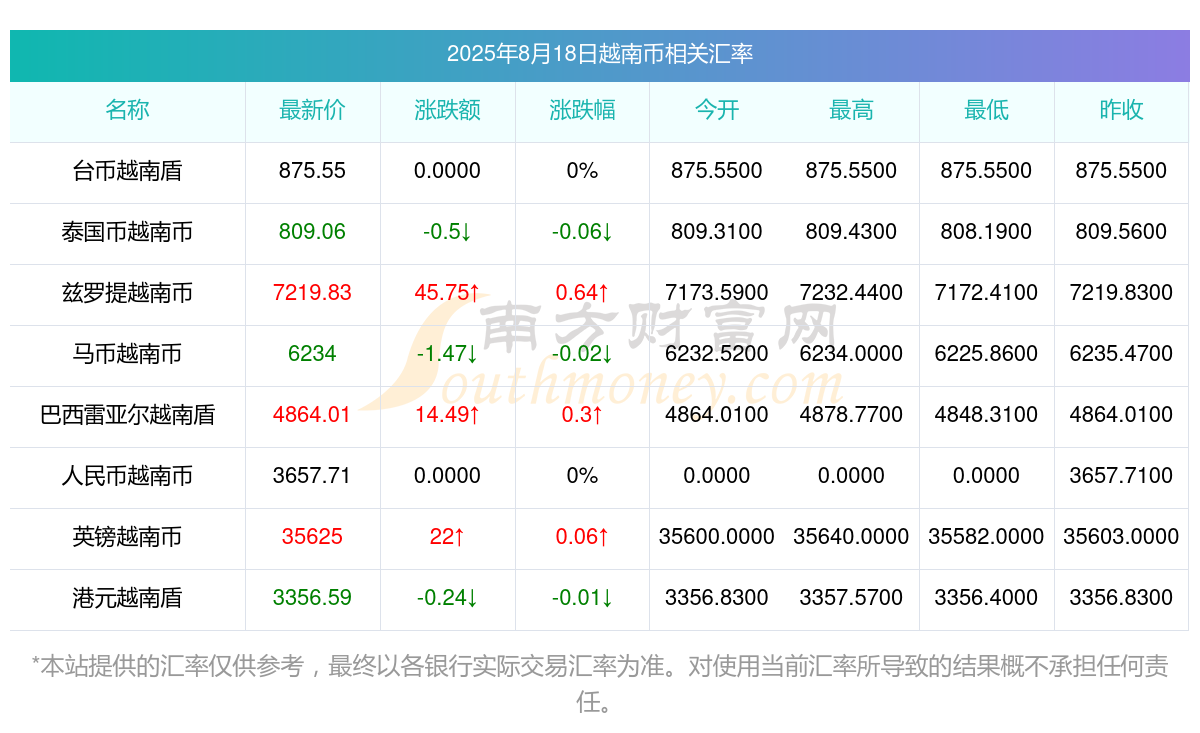The image size is (1200, 733).
Task: Select previous close 35603.0000
Action: [x=1121, y=537]
